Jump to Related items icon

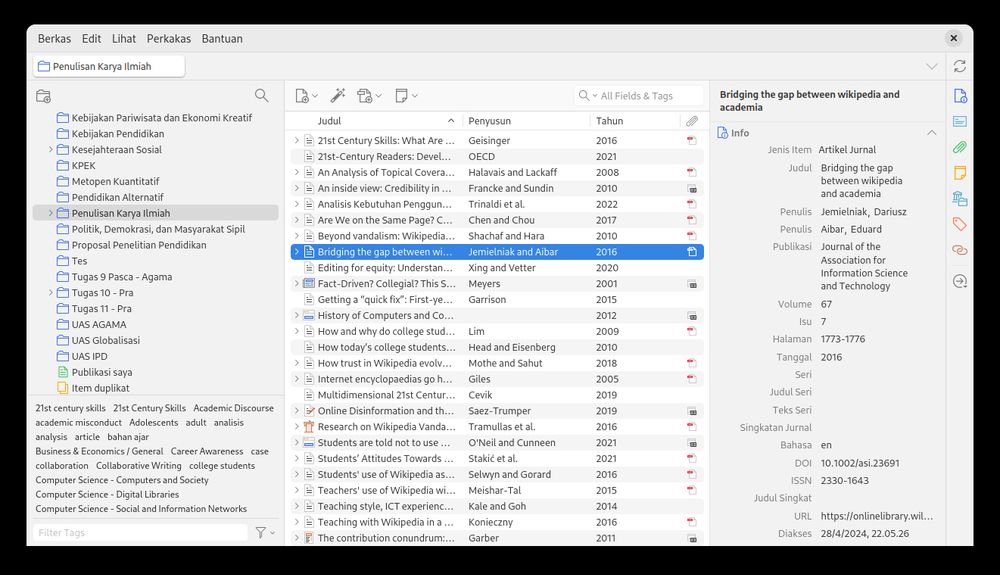[x=960, y=250]
